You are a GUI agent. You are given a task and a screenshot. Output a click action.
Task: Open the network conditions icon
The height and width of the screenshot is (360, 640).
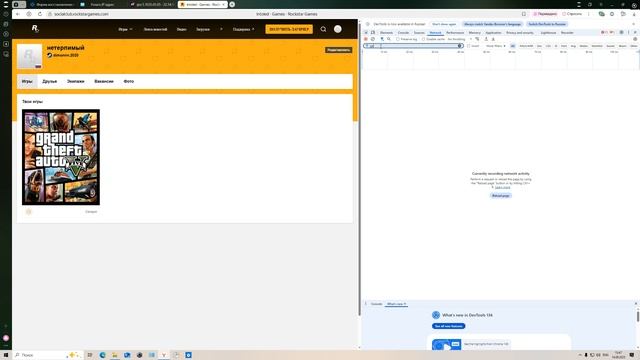click(x=477, y=39)
